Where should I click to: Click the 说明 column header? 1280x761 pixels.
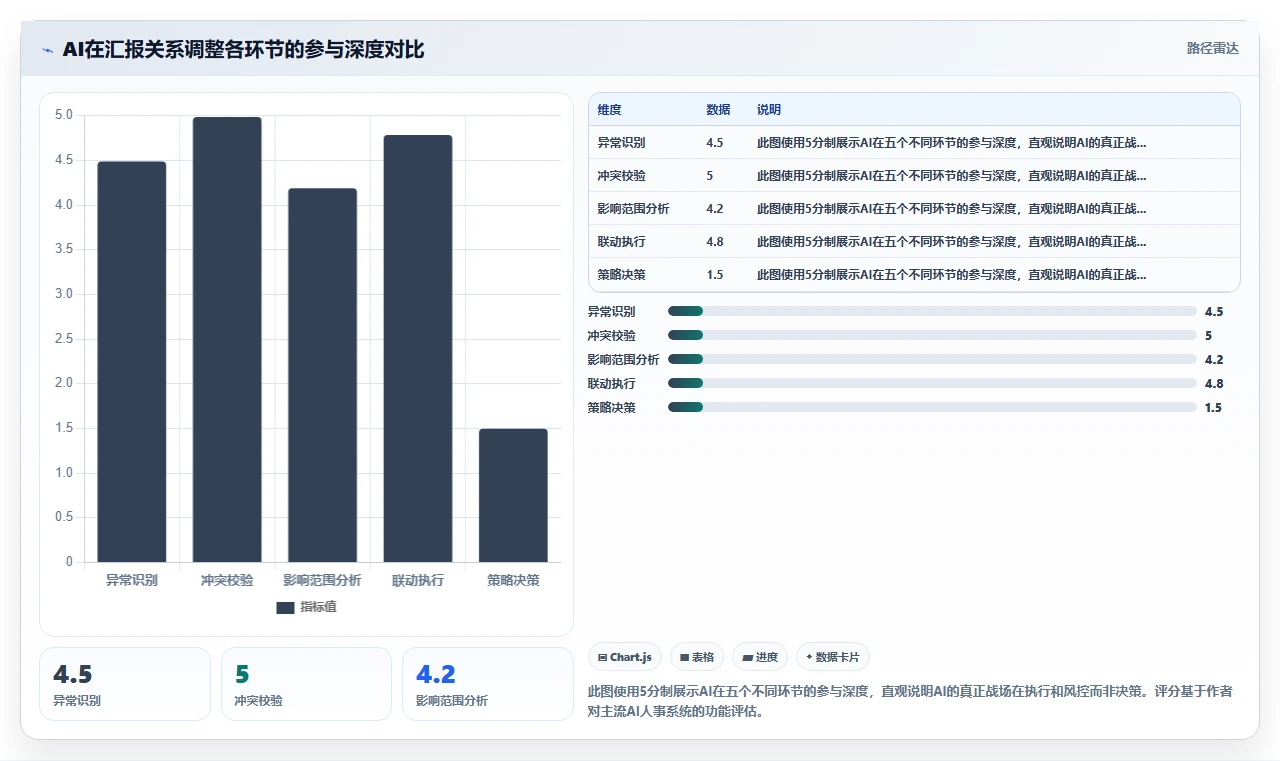point(769,110)
